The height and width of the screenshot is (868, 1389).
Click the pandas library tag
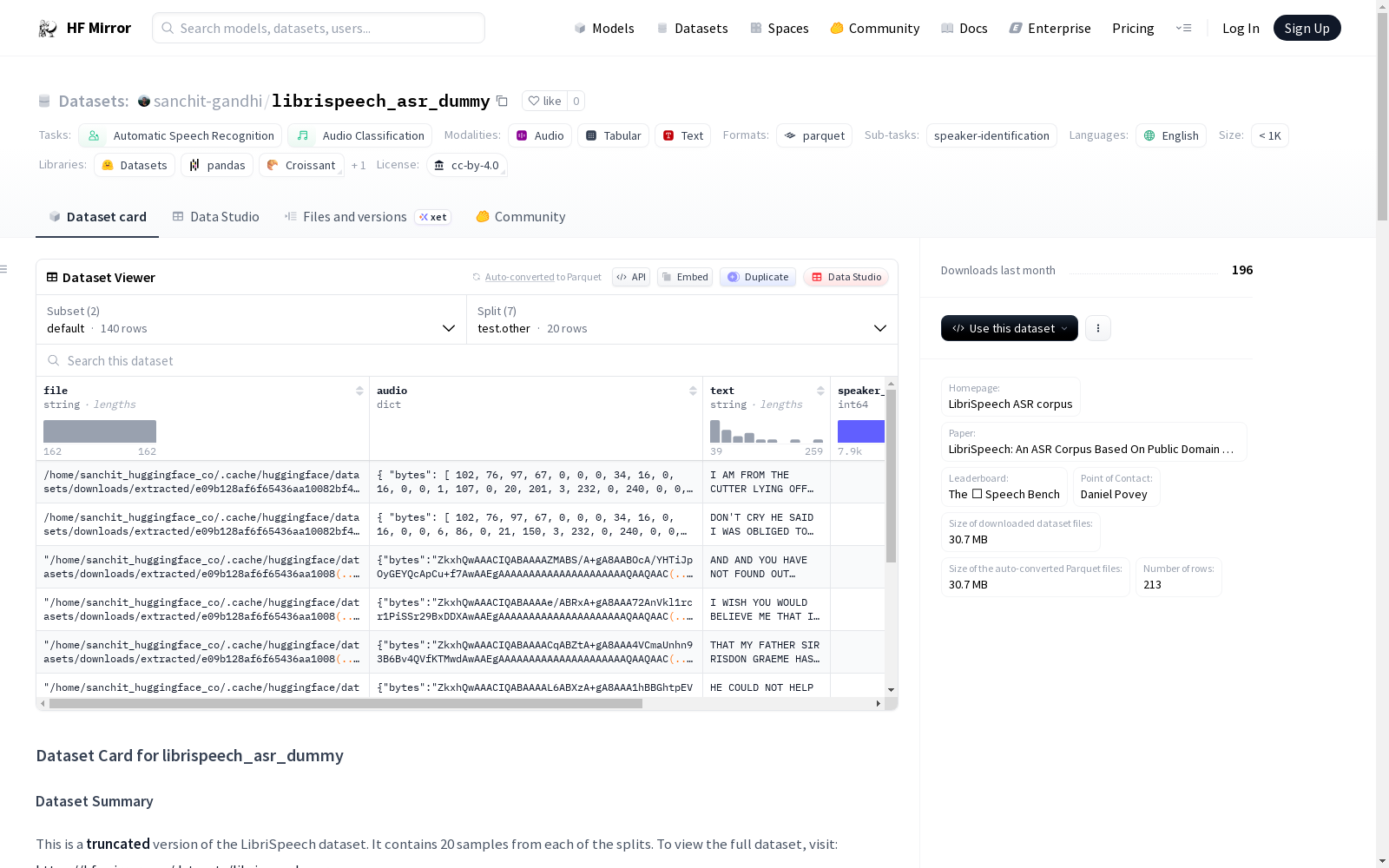pyautogui.click(x=217, y=165)
